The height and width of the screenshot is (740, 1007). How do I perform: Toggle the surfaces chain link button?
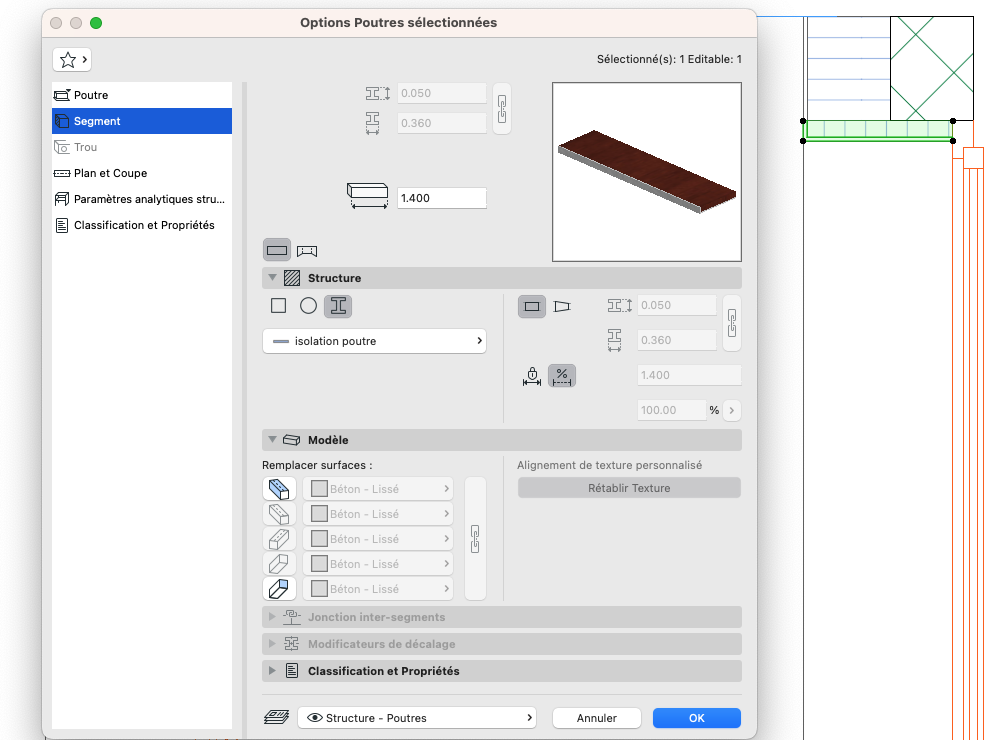coord(475,539)
